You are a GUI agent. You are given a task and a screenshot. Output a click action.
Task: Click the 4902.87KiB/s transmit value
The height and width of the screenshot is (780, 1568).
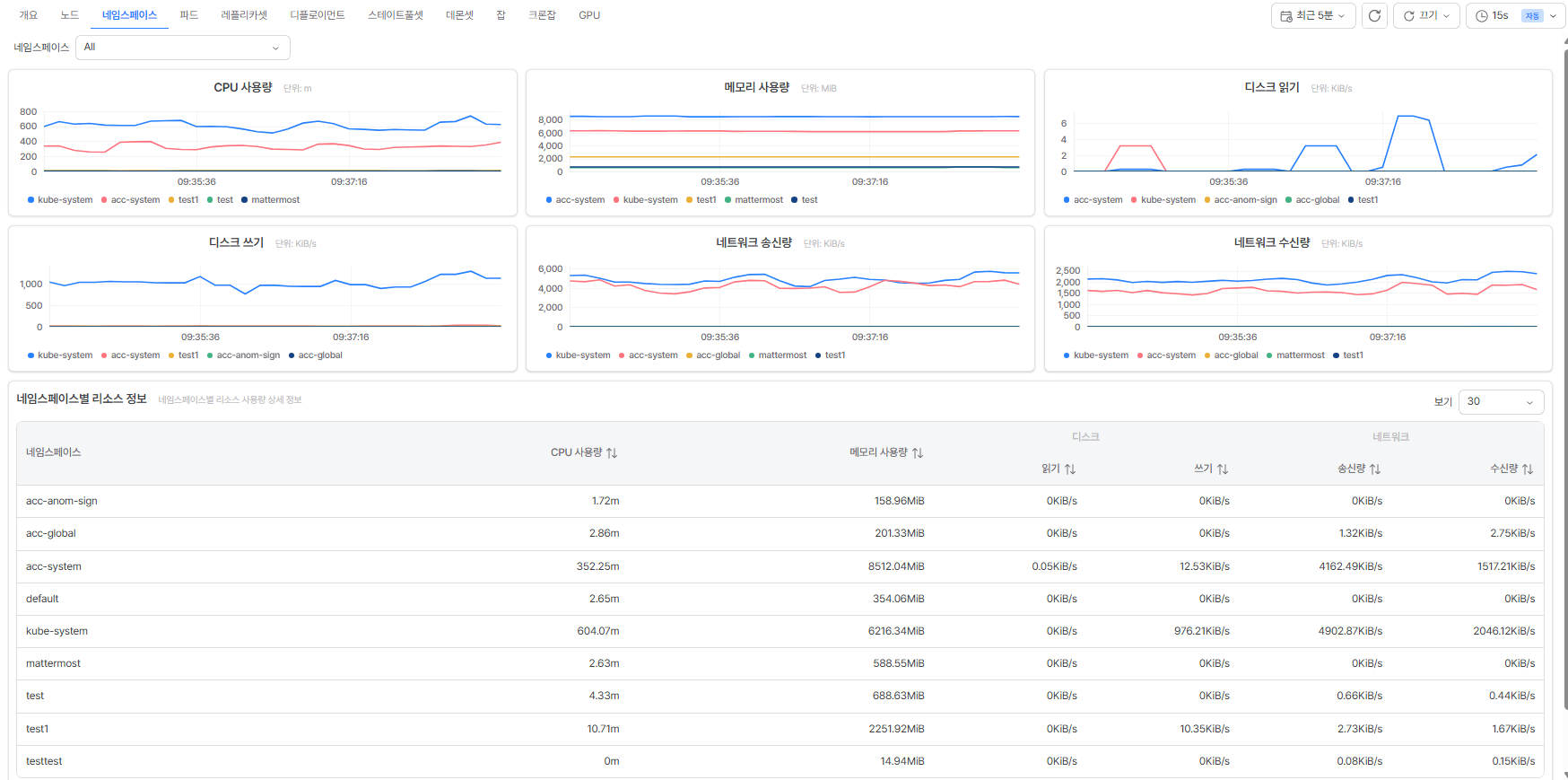(1350, 631)
